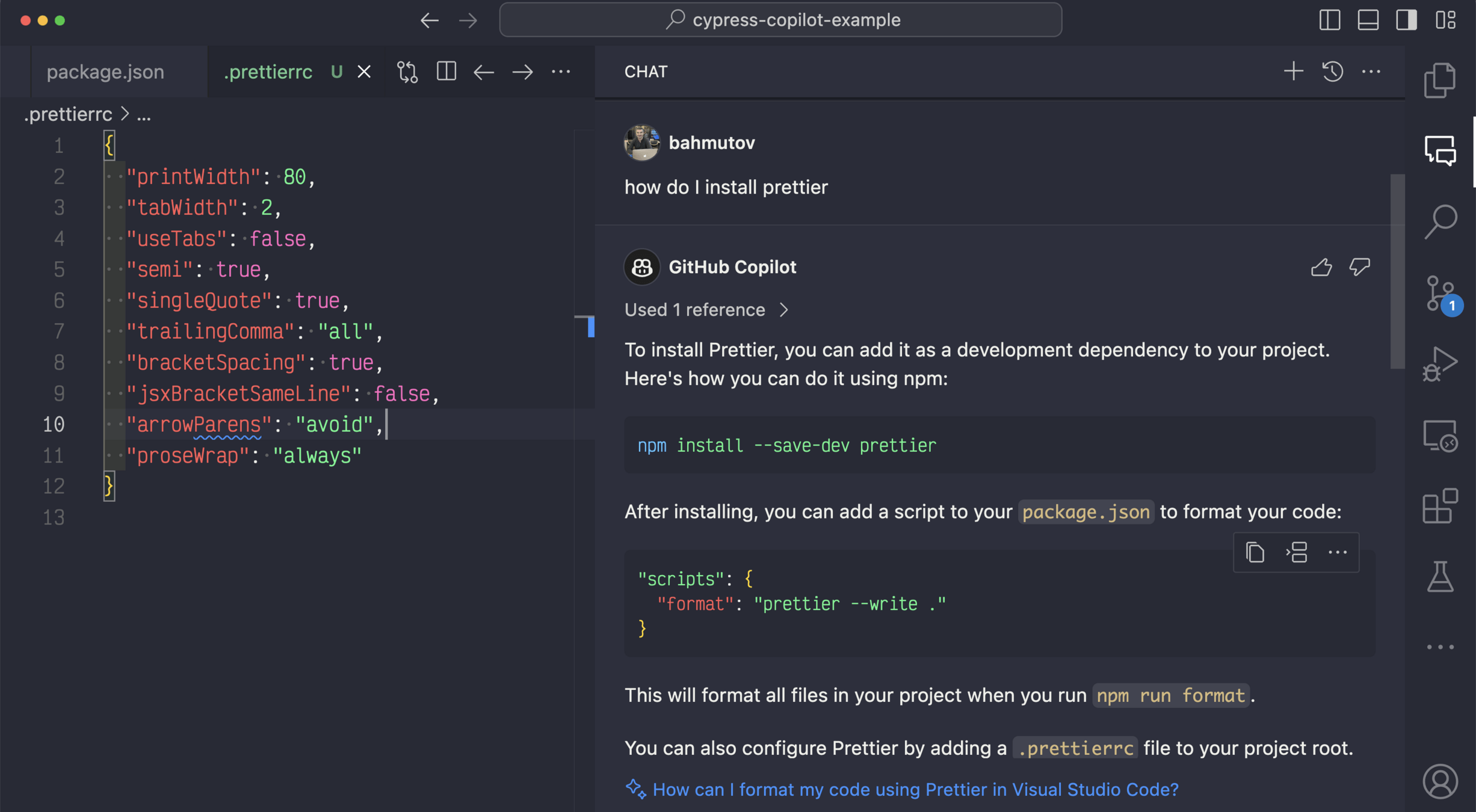Click suggested Prettier in VS Code question
Image resolution: width=1476 pixels, height=812 pixels.
[915, 789]
